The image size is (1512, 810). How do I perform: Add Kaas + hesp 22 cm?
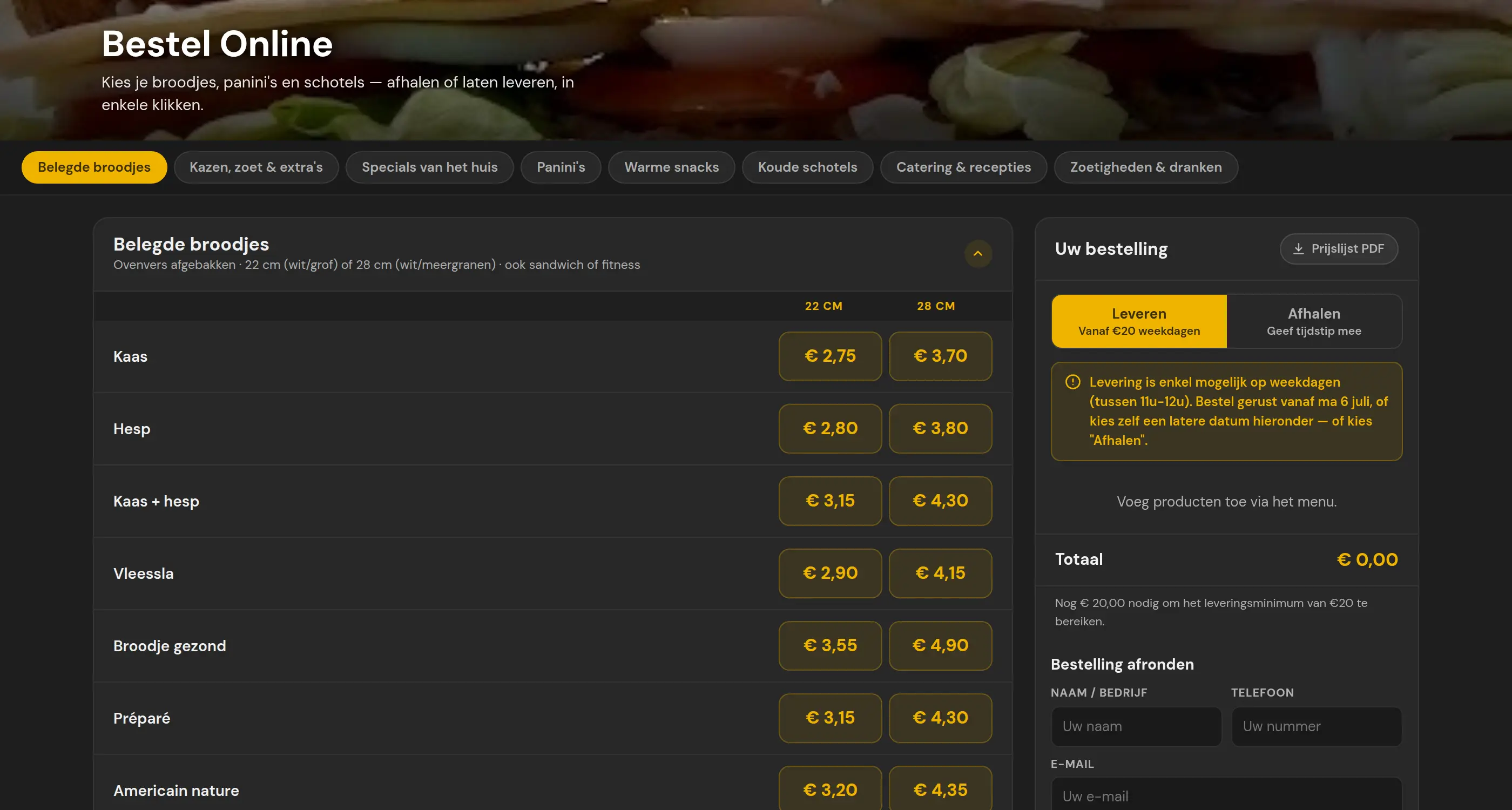pos(830,501)
